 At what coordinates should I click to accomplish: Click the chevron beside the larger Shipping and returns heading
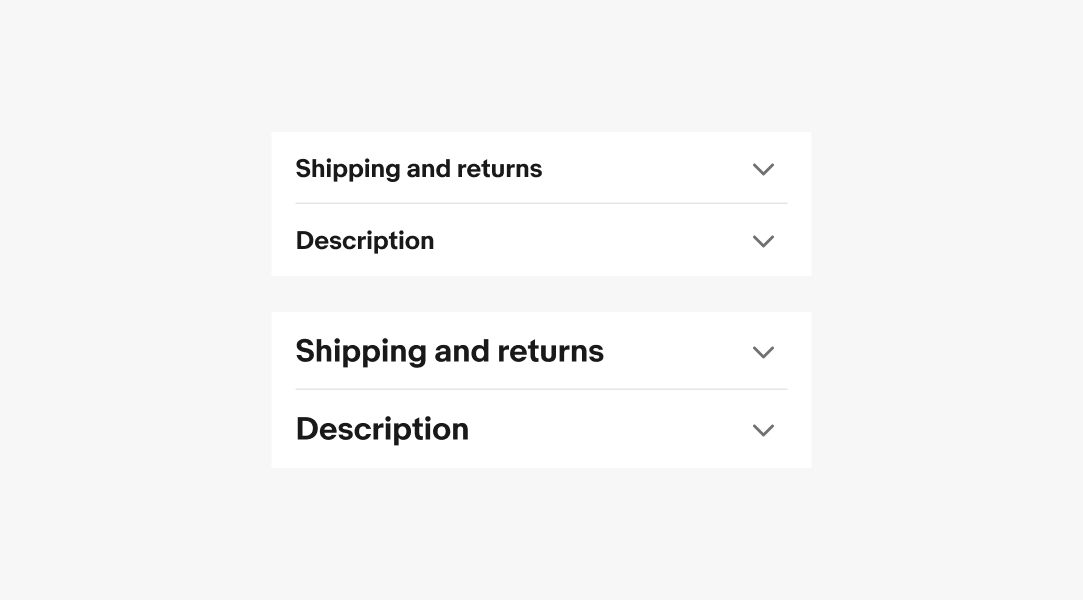click(x=763, y=352)
